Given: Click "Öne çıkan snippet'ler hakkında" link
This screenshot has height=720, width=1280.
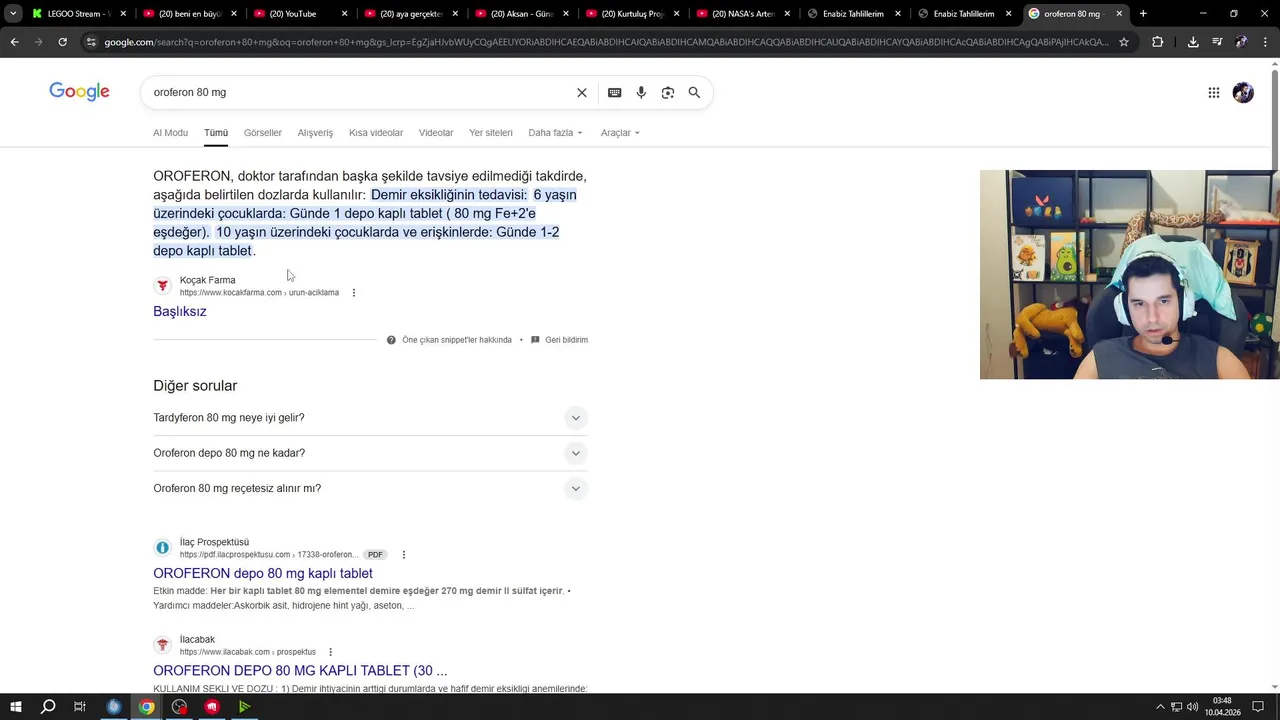Looking at the screenshot, I should point(457,340).
